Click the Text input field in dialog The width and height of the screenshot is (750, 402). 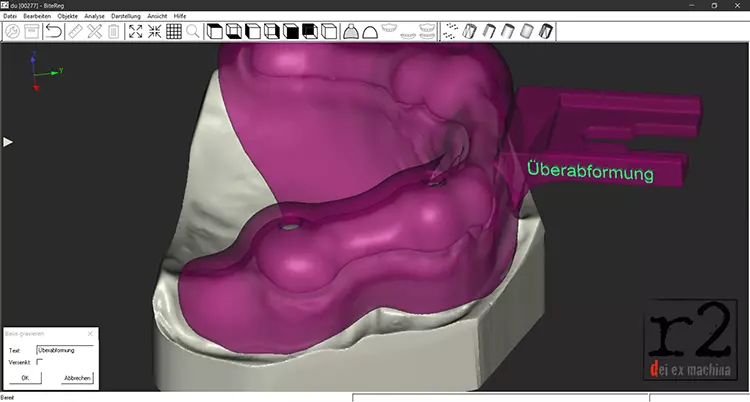click(x=64, y=350)
